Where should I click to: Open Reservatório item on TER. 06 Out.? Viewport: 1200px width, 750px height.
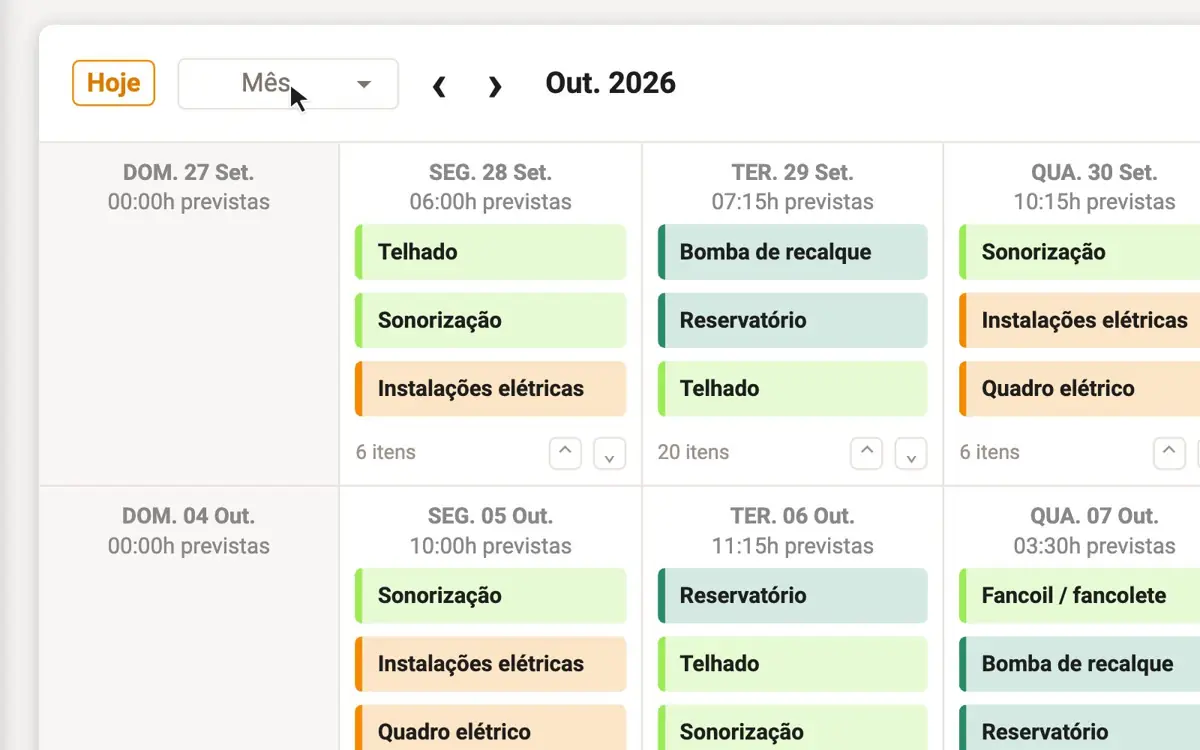coord(792,596)
